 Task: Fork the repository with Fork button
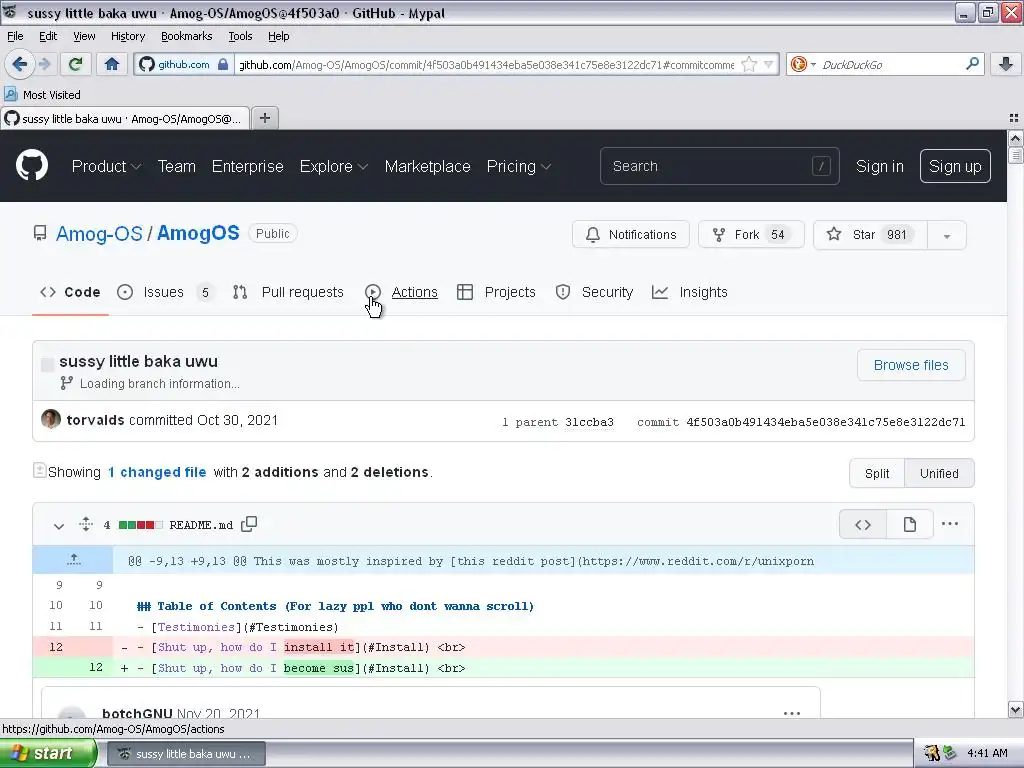(751, 234)
